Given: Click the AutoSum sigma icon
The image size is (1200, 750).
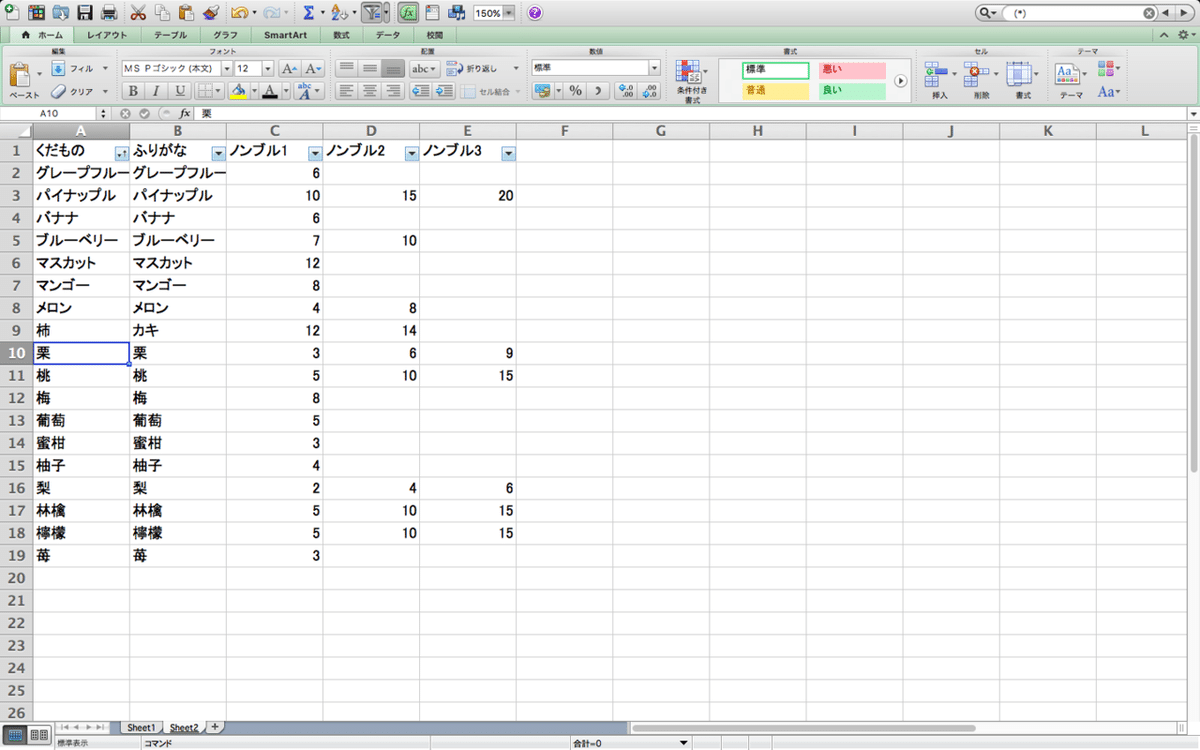Looking at the screenshot, I should 308,13.
